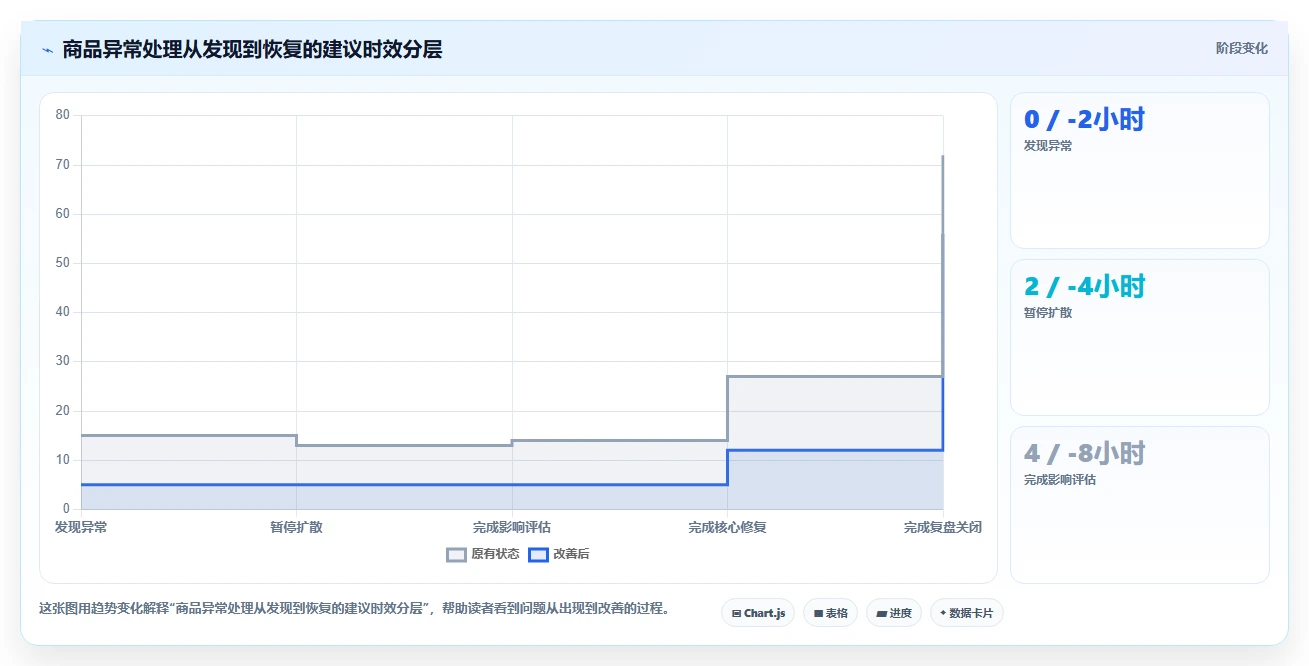The image size is (1309, 666).
Task: Click the y-axis value 10
Action: tap(63, 460)
